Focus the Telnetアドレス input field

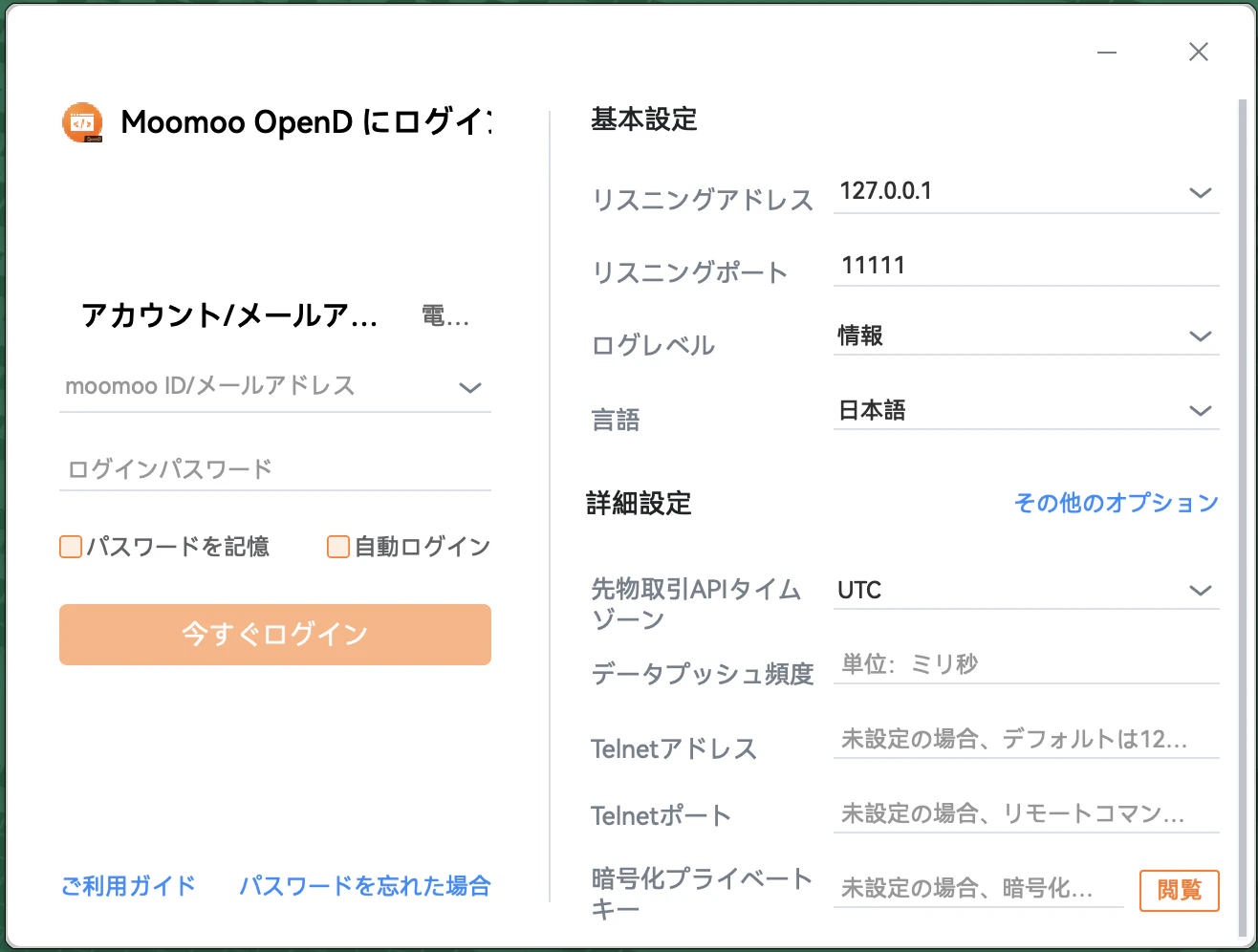[1027, 739]
